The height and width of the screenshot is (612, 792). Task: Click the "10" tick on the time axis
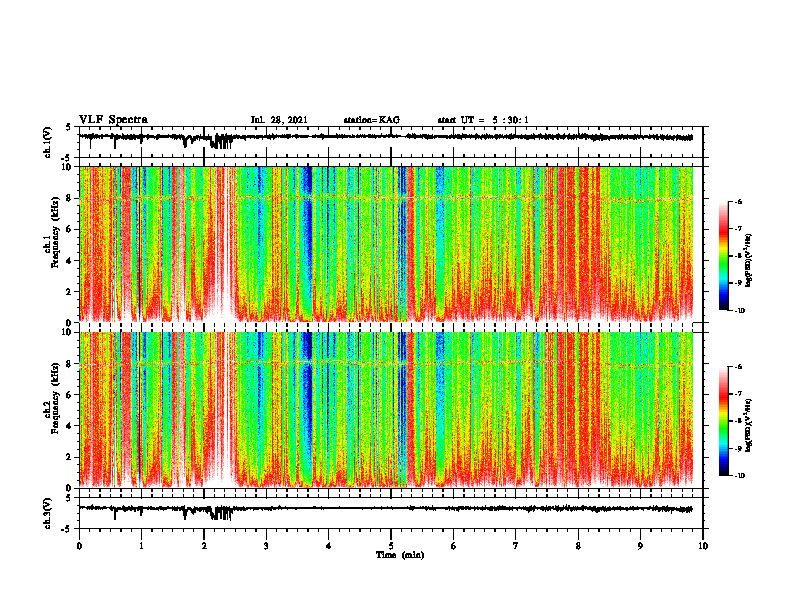pyautogui.click(x=703, y=546)
